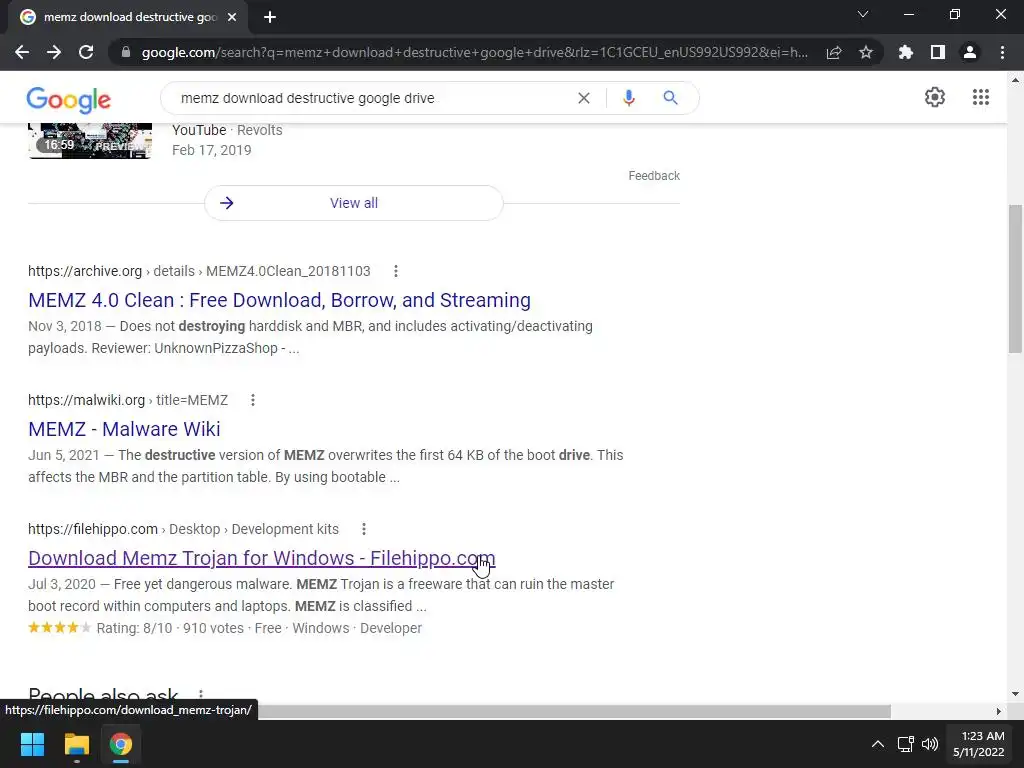Click the https://archive.org breadcrumb URL
This screenshot has width=1024, height=768.
coord(85,271)
